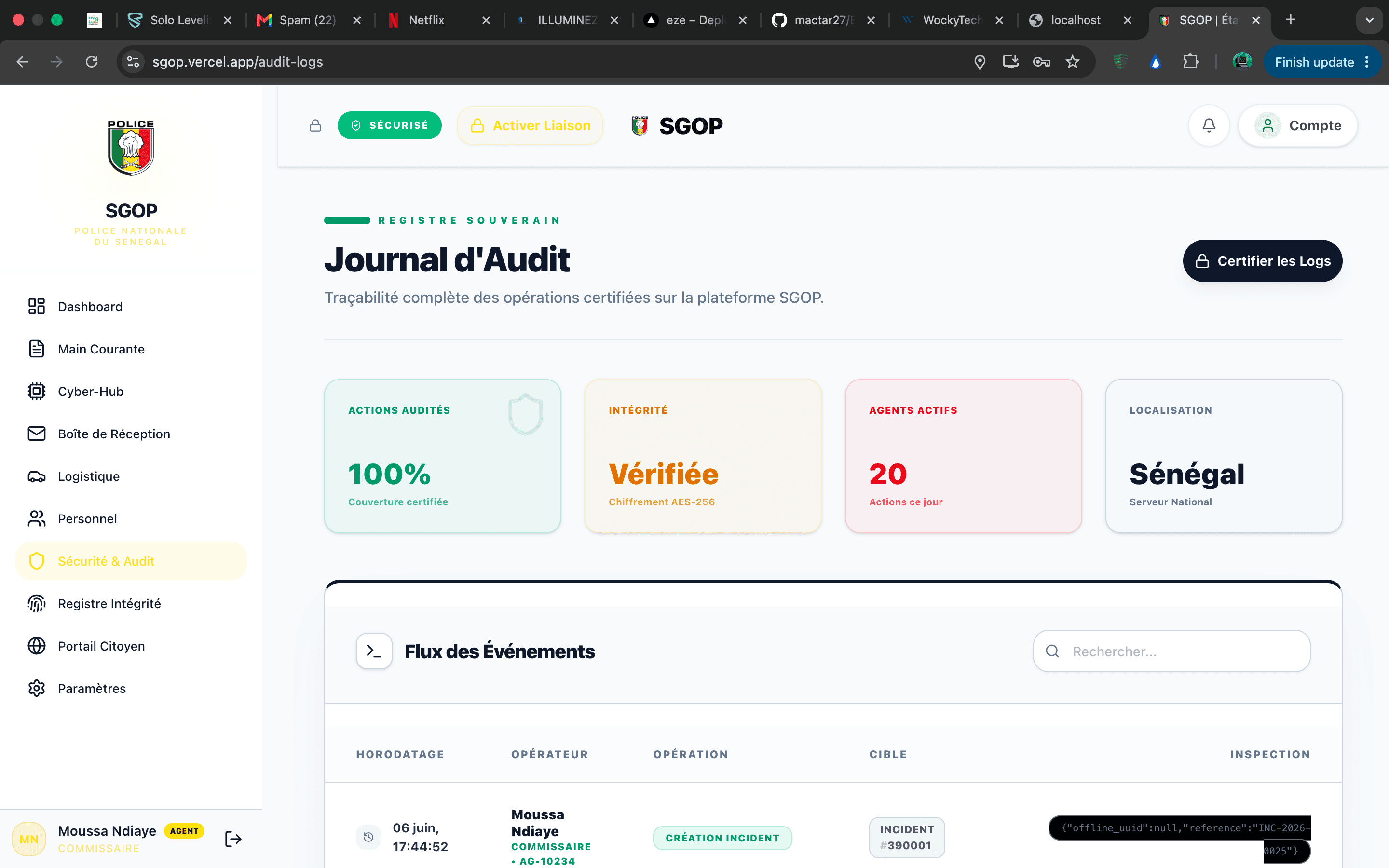Open the Finish update three-dot menu

(1367, 61)
